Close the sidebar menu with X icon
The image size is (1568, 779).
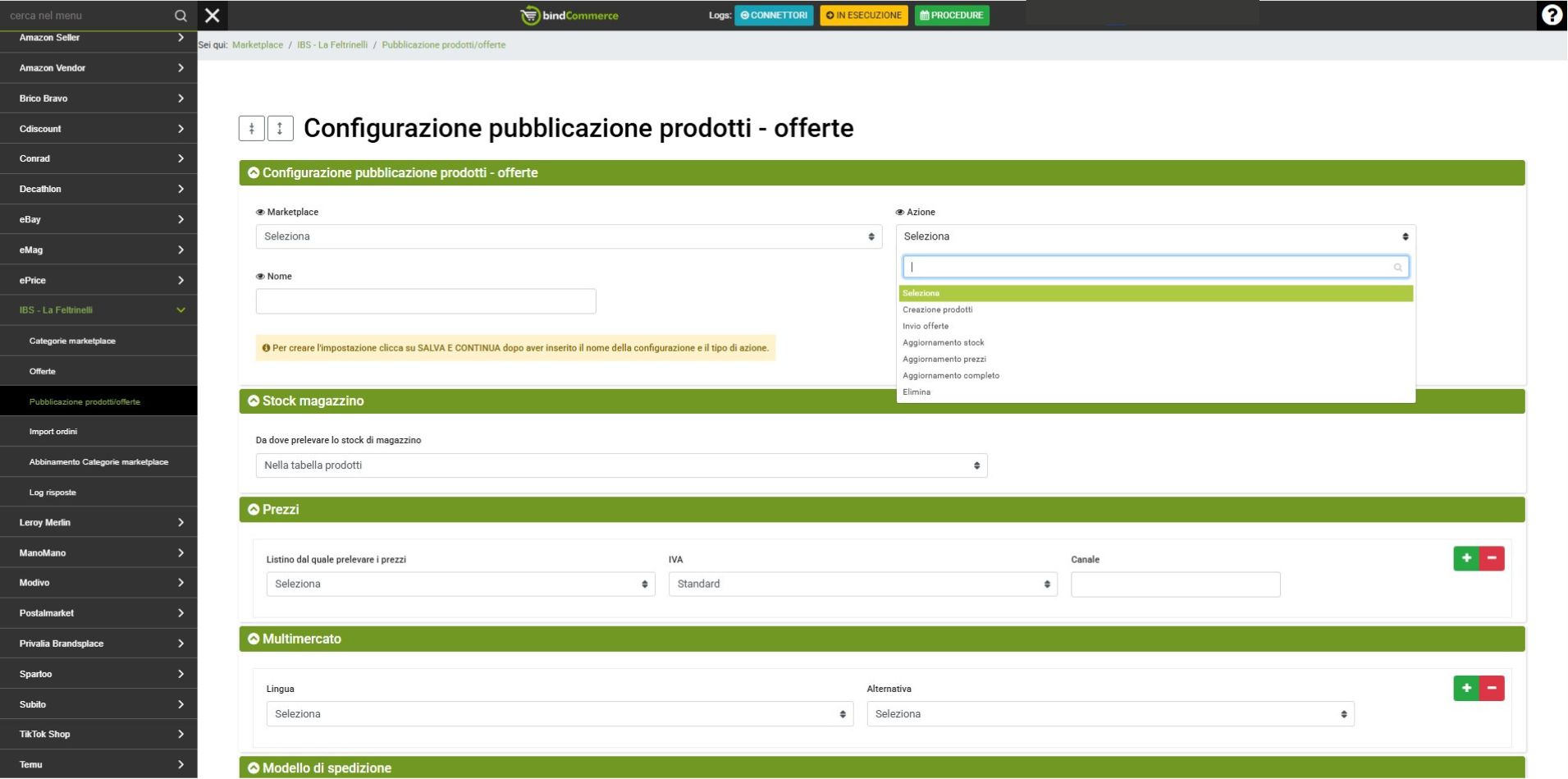click(x=212, y=16)
